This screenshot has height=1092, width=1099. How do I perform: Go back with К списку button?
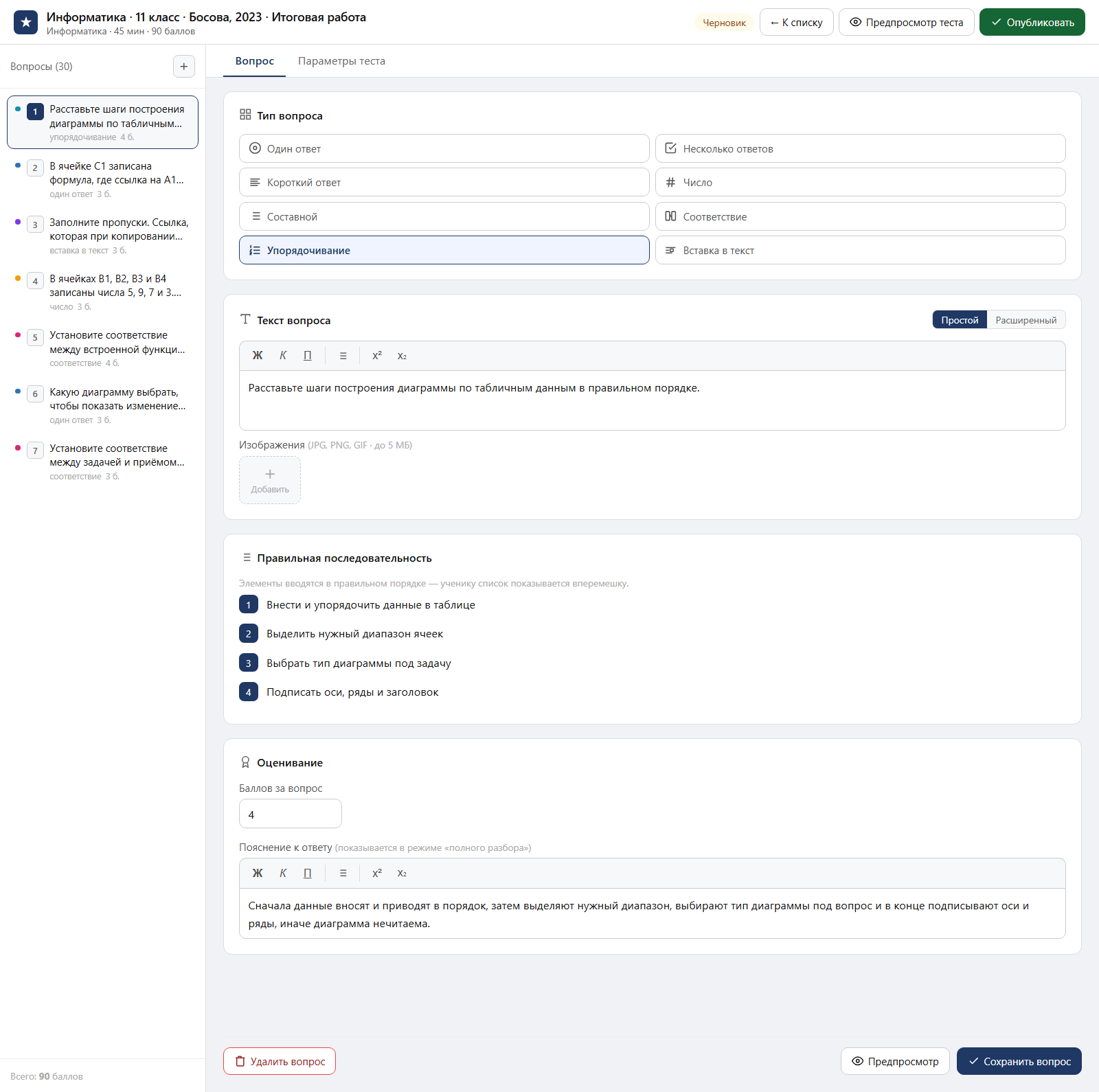click(796, 22)
